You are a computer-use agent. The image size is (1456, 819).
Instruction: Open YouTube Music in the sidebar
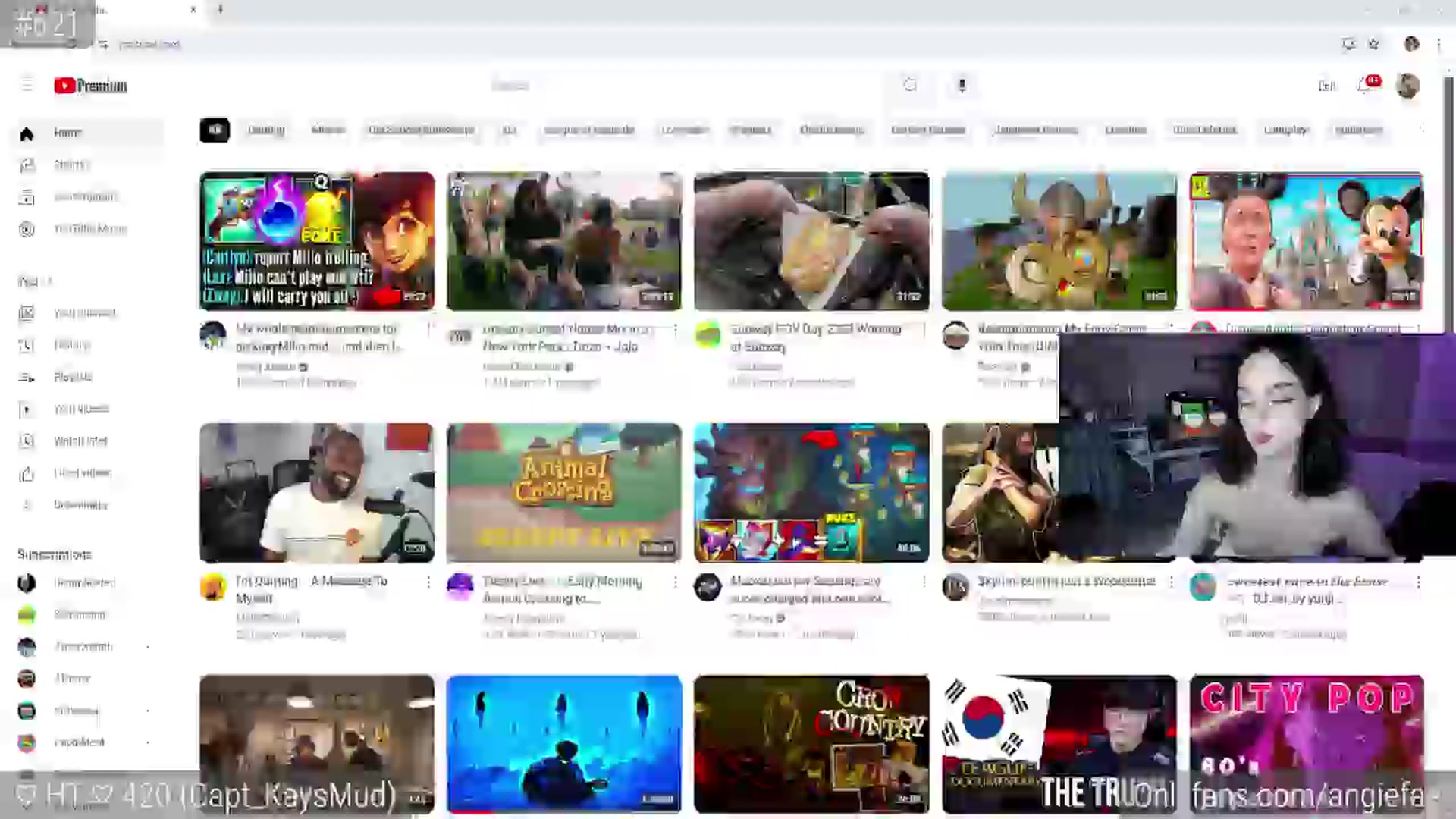click(89, 229)
